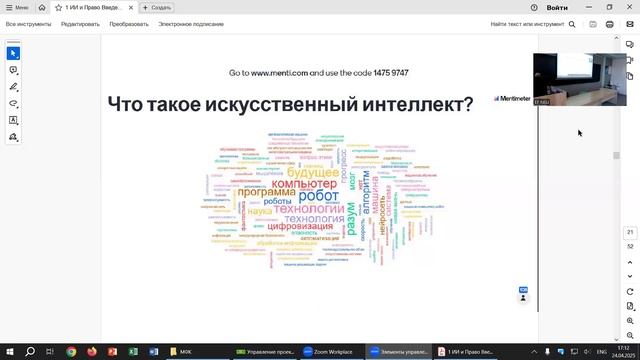Select the highlighter pen tool
640x360 pixels.
click(13, 87)
